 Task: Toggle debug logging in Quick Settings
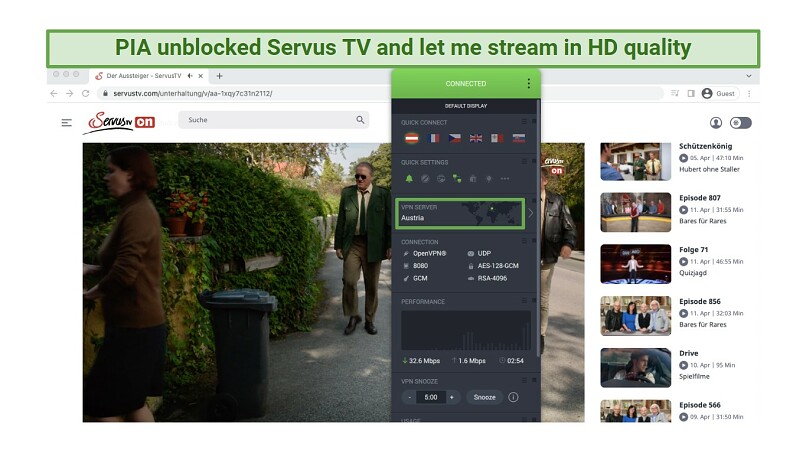pyautogui.click(x=473, y=179)
